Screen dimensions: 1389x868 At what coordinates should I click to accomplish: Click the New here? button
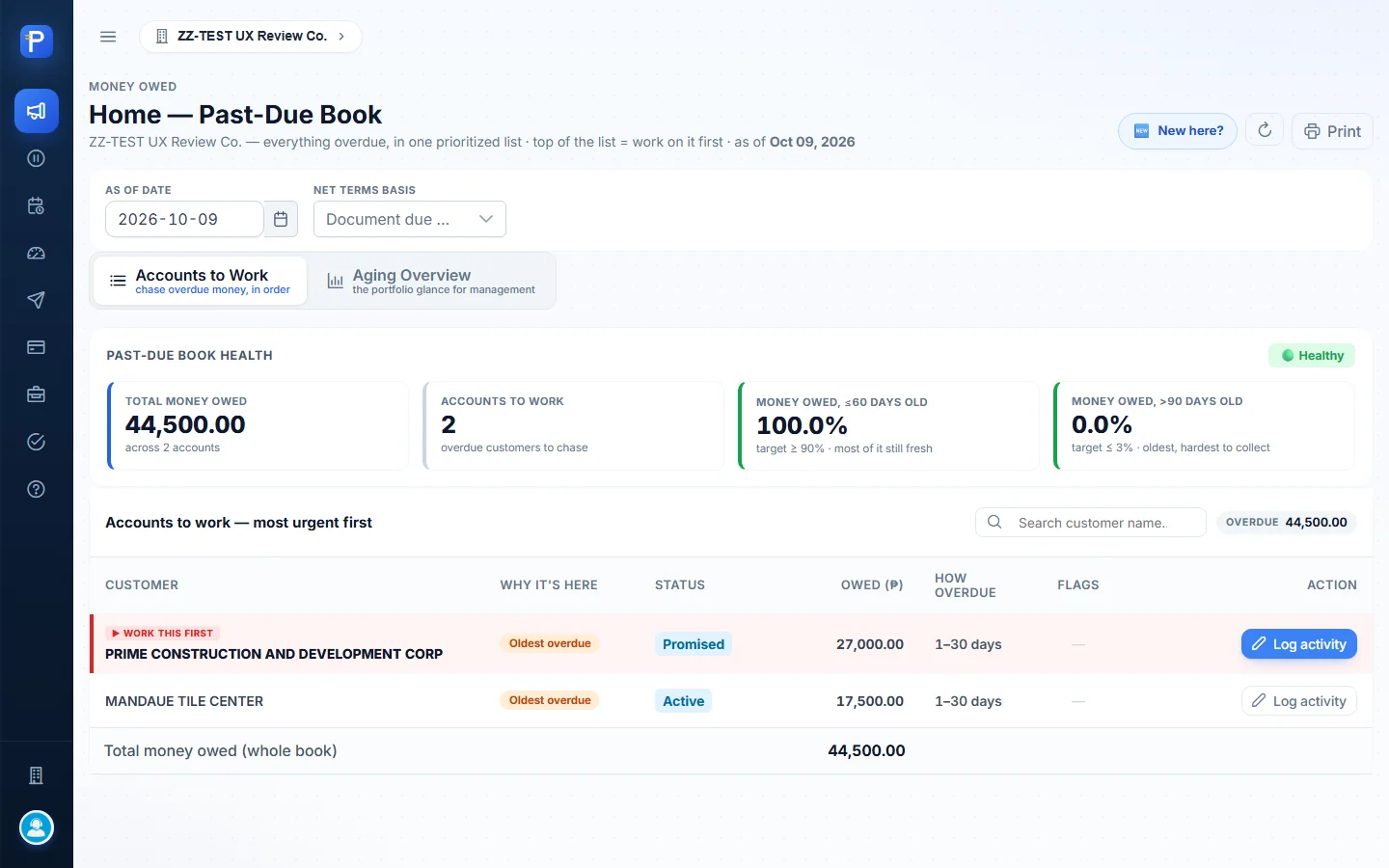point(1178,130)
